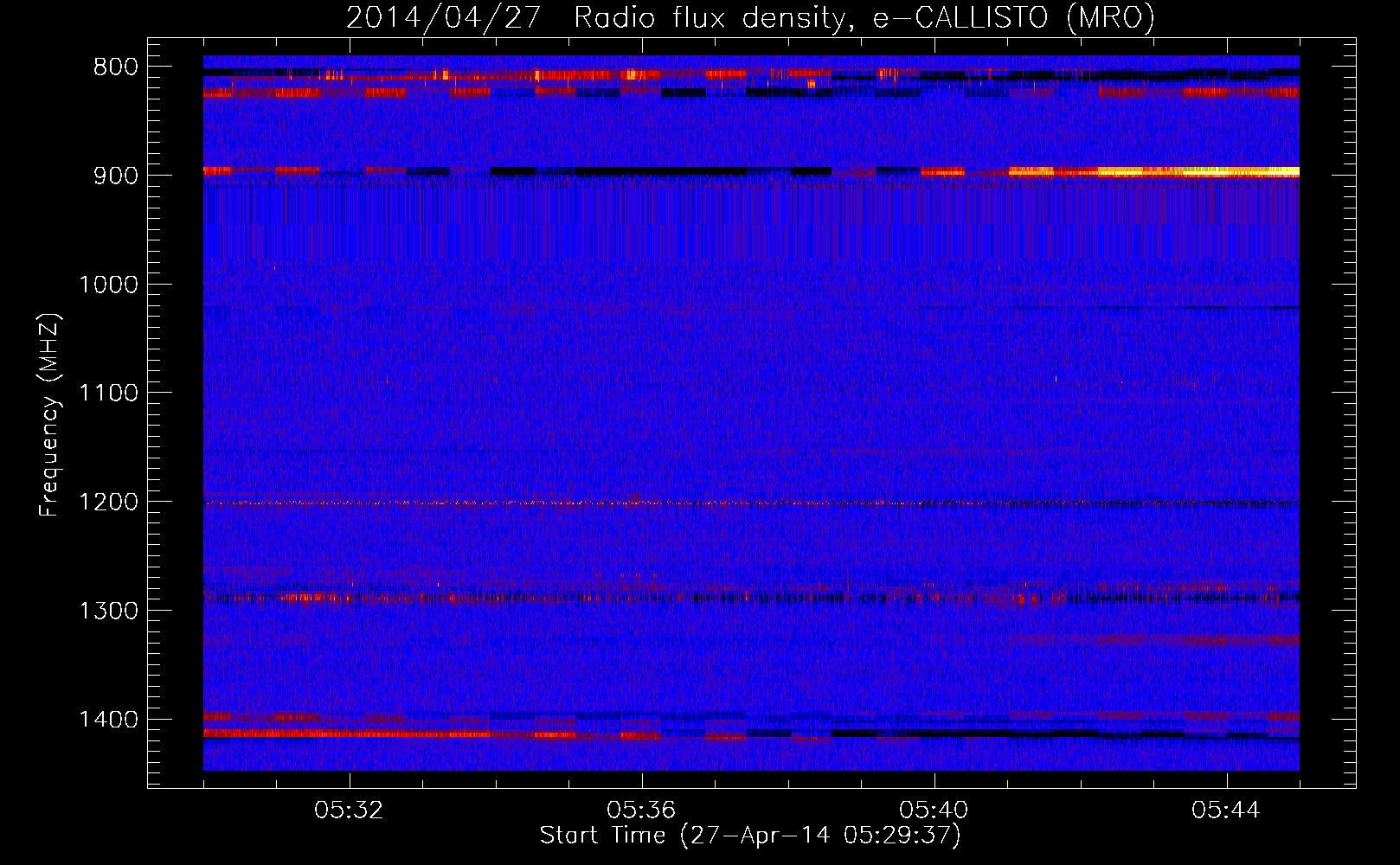The height and width of the screenshot is (865, 1400).
Task: Click the 1300 frequency tick label
Action: (x=108, y=611)
